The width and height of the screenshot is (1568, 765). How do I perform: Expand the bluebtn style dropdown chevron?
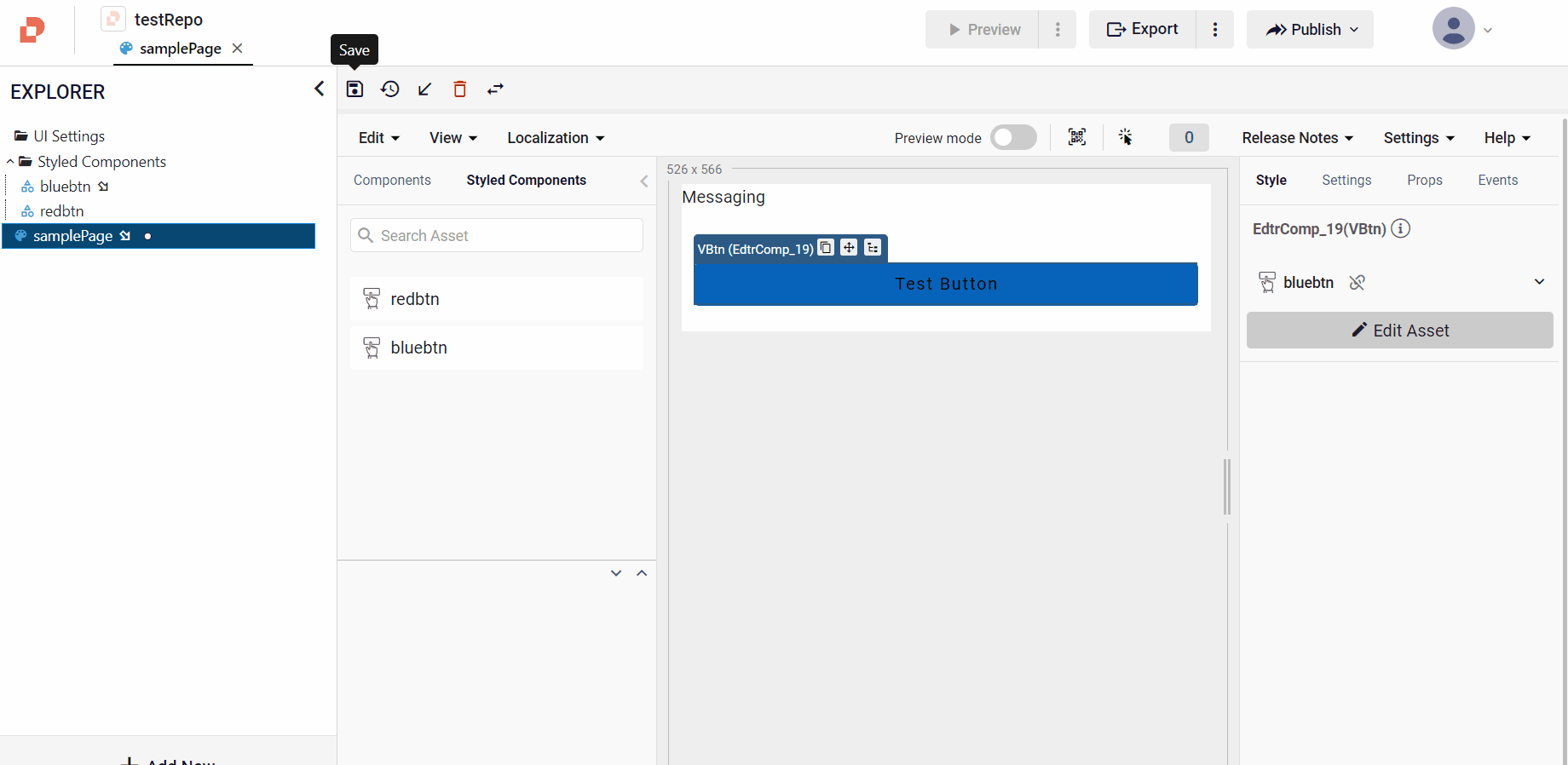coord(1539,282)
